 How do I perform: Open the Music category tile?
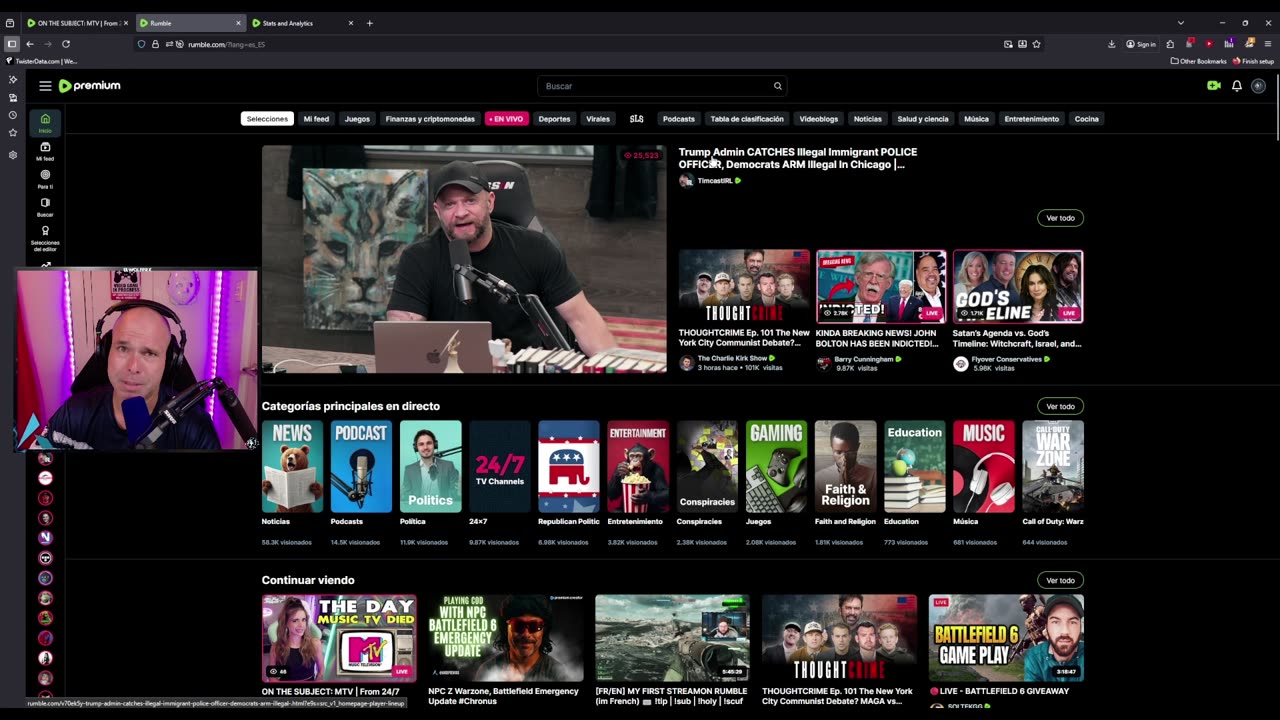click(x=983, y=466)
